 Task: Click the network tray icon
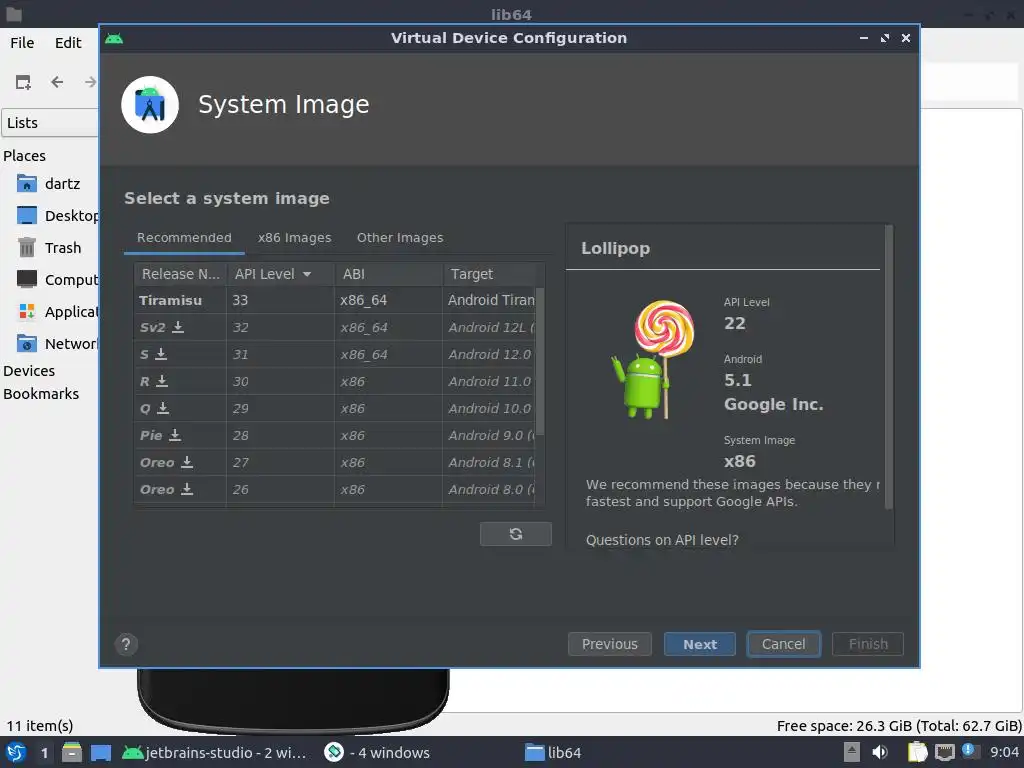click(x=944, y=752)
